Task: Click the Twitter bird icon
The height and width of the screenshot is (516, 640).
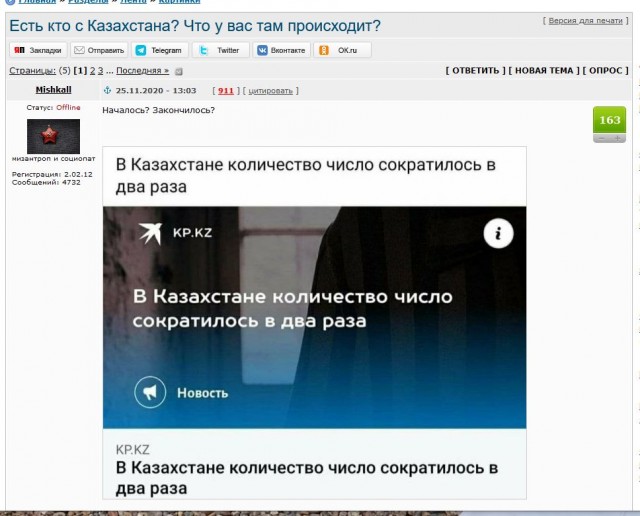Action: (203, 50)
